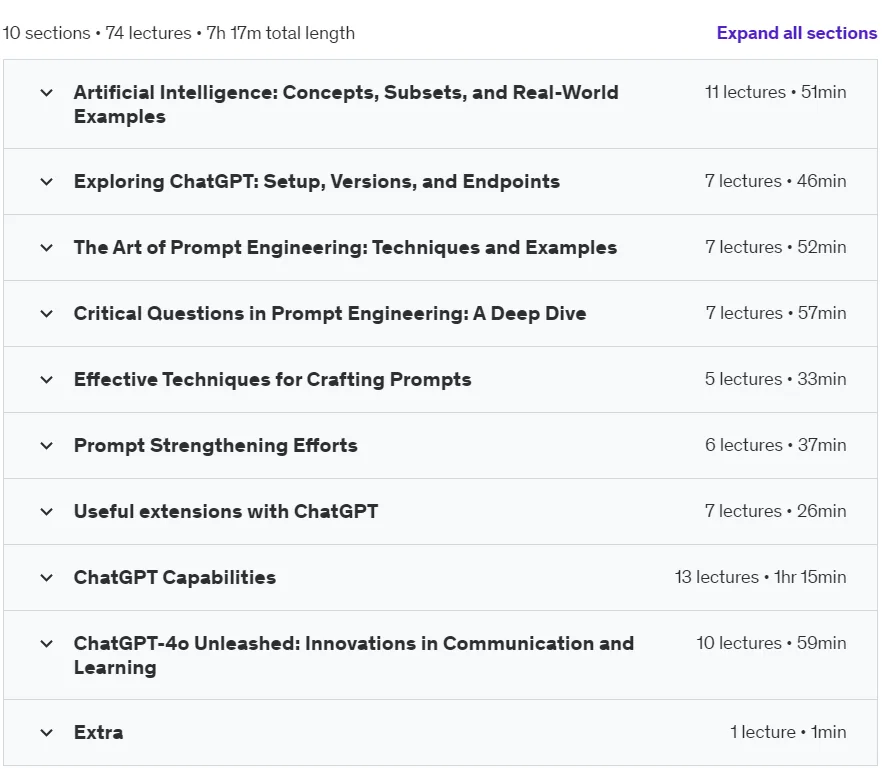Click the Extra section heading
882x769 pixels.
(x=98, y=732)
